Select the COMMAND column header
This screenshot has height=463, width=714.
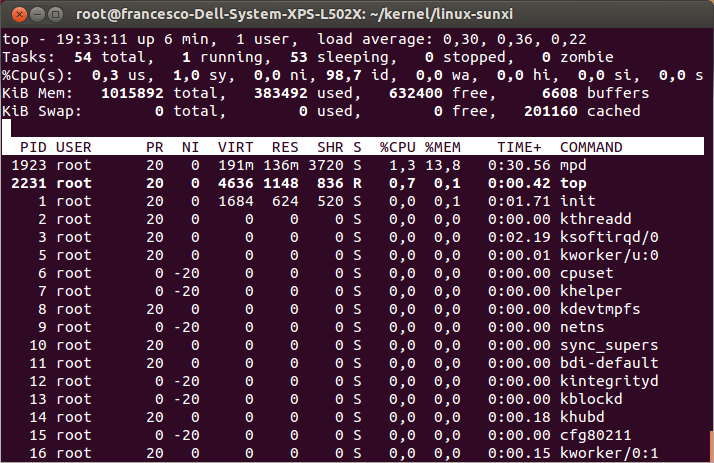pos(591,148)
